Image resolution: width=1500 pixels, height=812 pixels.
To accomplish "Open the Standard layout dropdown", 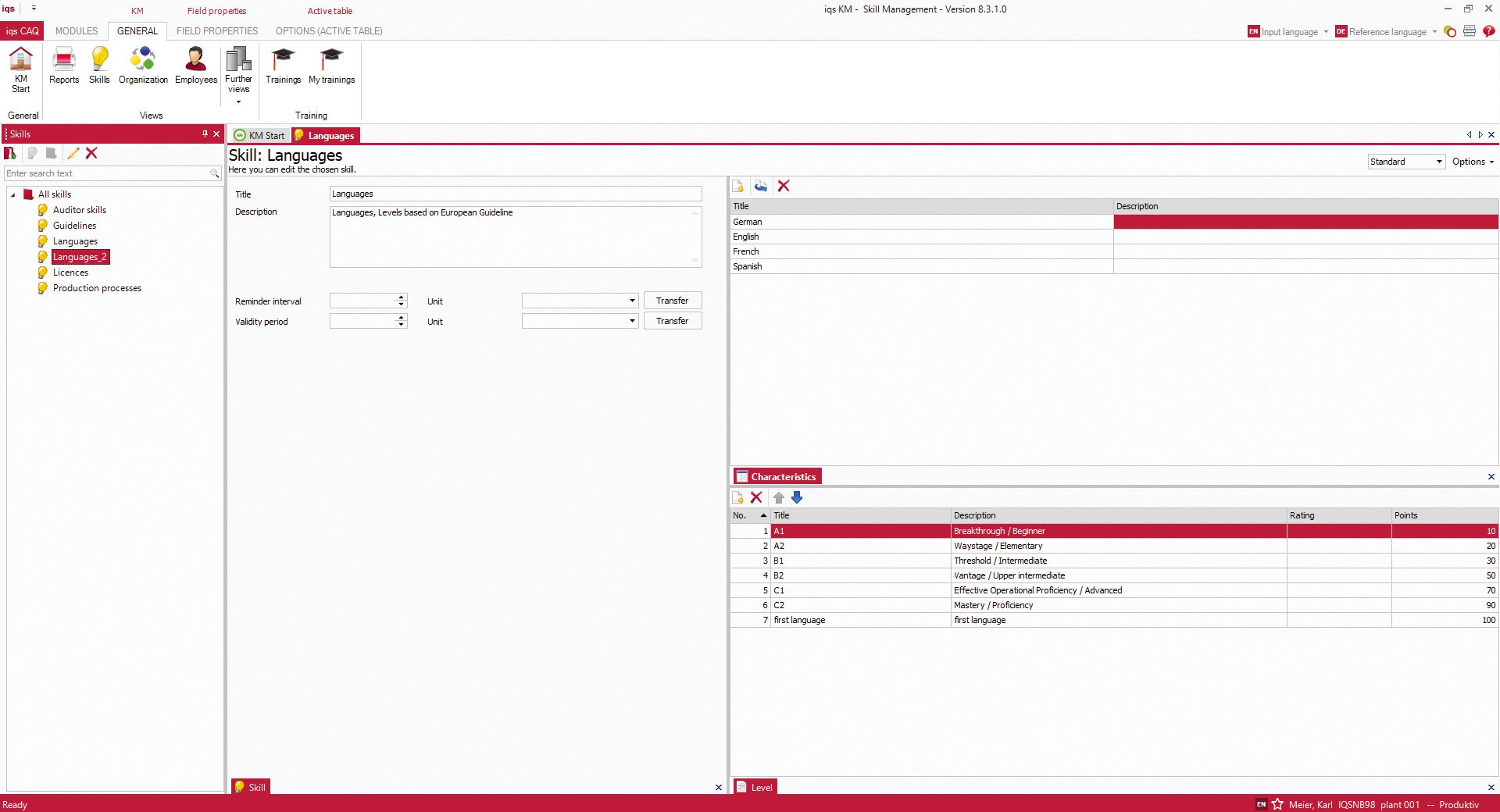I will (x=1437, y=162).
